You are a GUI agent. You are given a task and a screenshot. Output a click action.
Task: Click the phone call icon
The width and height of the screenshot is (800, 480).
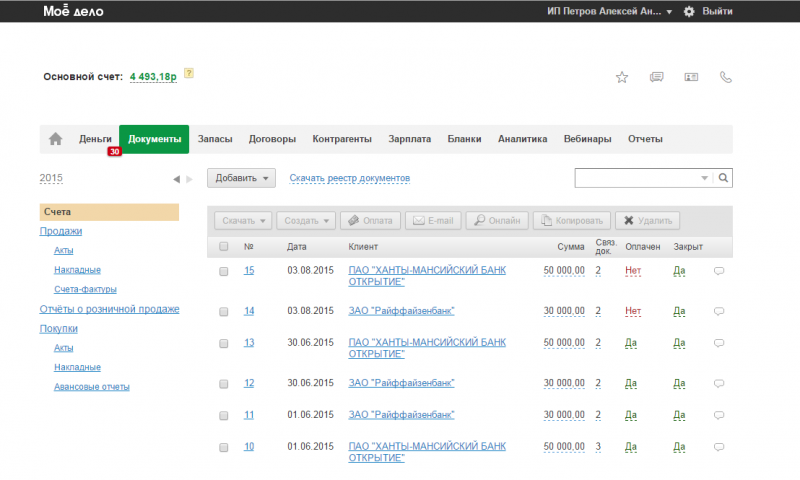(726, 77)
